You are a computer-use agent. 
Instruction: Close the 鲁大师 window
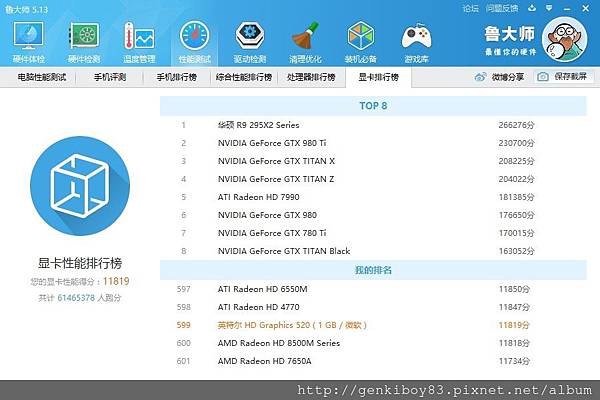(585, 8)
